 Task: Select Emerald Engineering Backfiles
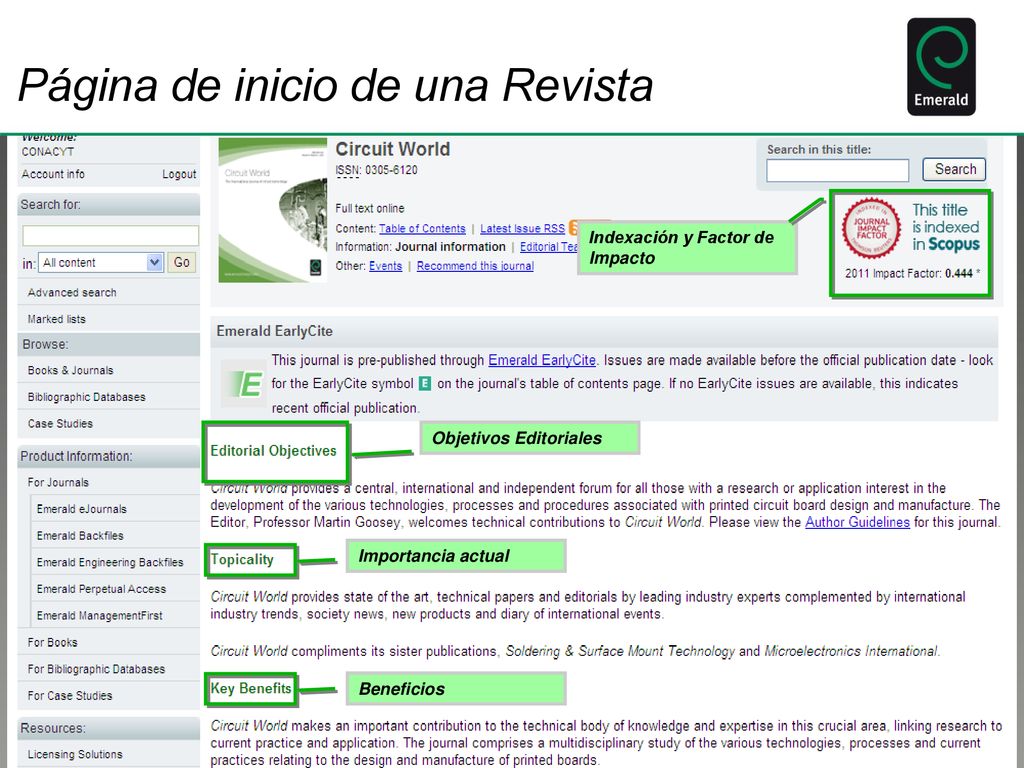click(x=110, y=563)
